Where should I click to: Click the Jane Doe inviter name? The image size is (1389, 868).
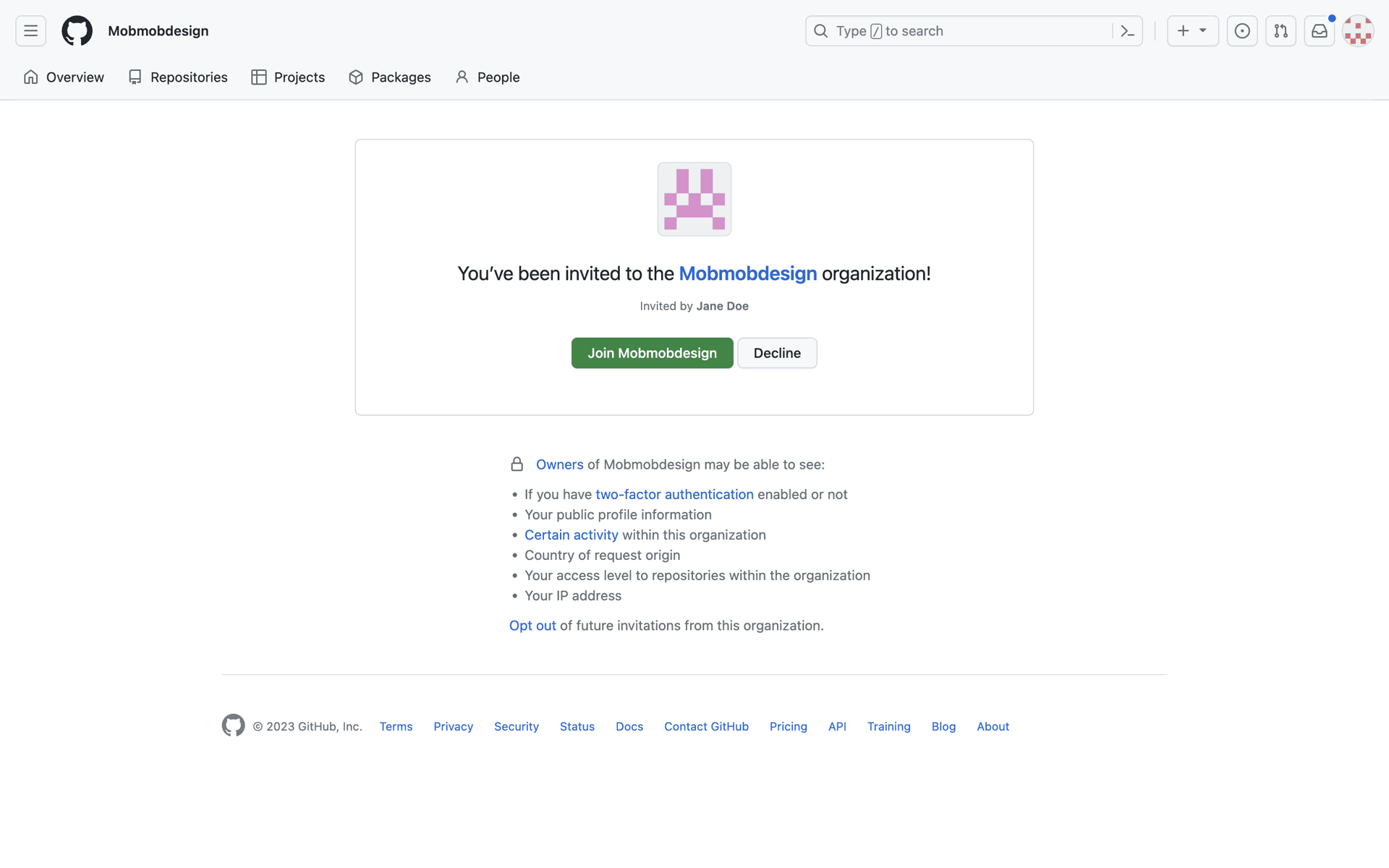722,306
